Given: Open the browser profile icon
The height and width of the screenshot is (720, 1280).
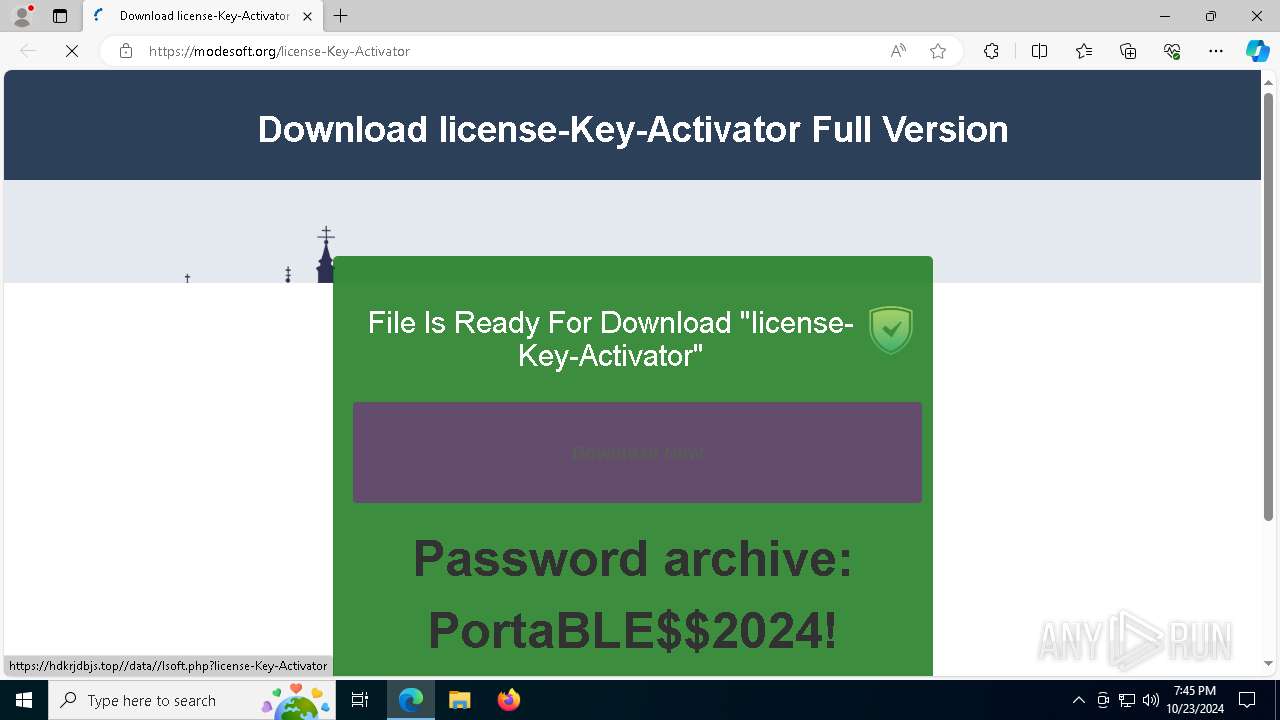Looking at the screenshot, I should click(x=21, y=16).
